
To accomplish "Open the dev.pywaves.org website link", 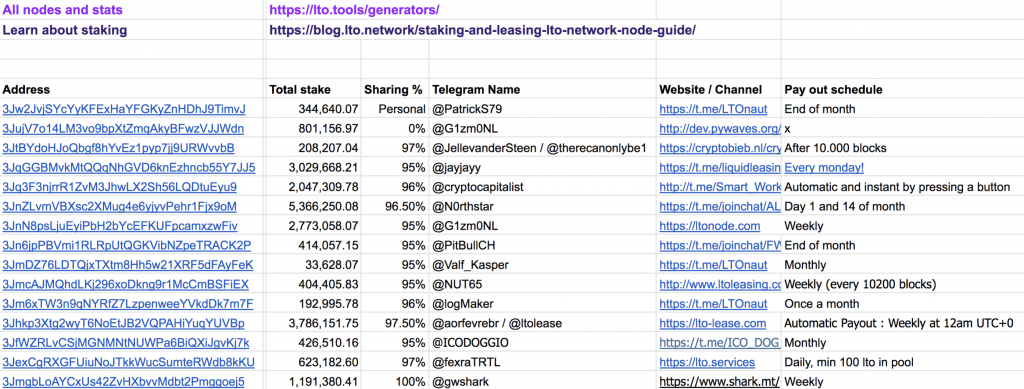I will pyautogui.click(x=720, y=129).
